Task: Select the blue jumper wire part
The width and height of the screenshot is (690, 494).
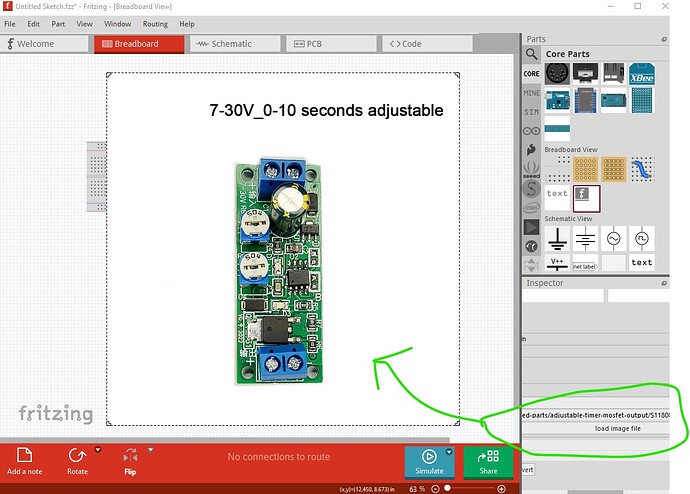Action: (642, 169)
